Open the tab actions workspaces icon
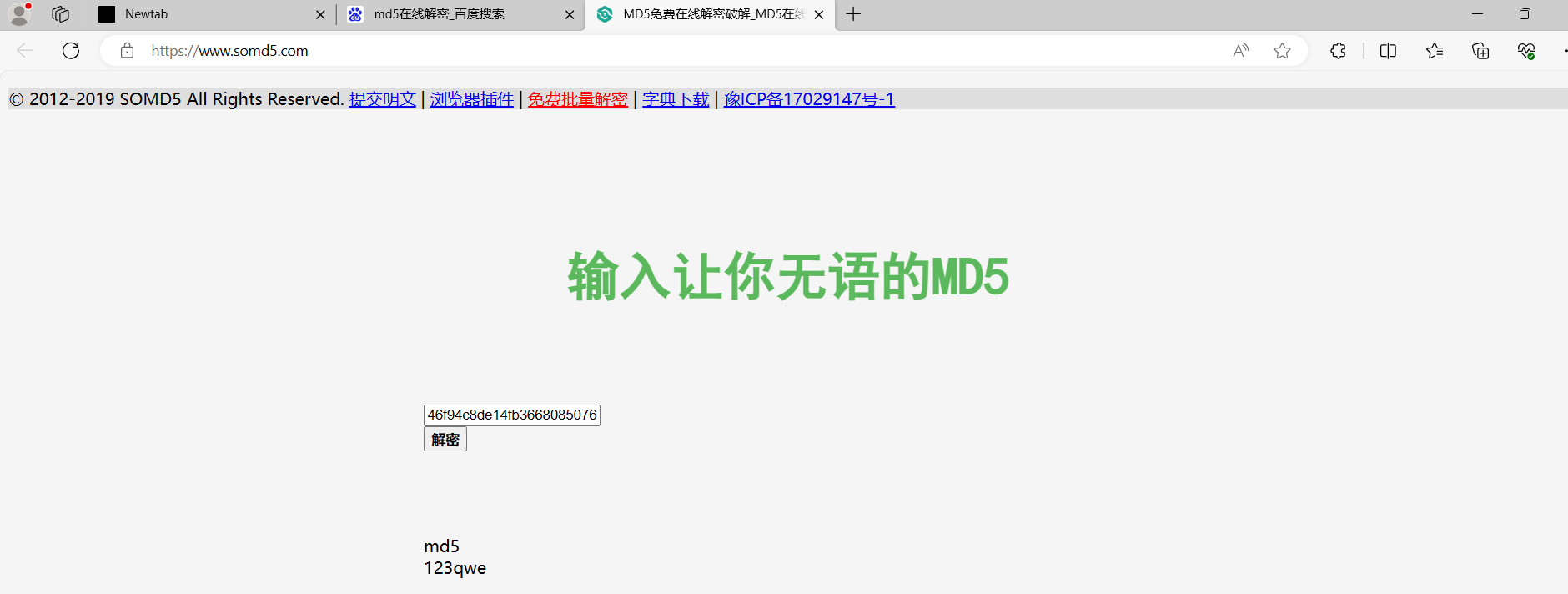Viewport: 1568px width, 594px height. 60,14
